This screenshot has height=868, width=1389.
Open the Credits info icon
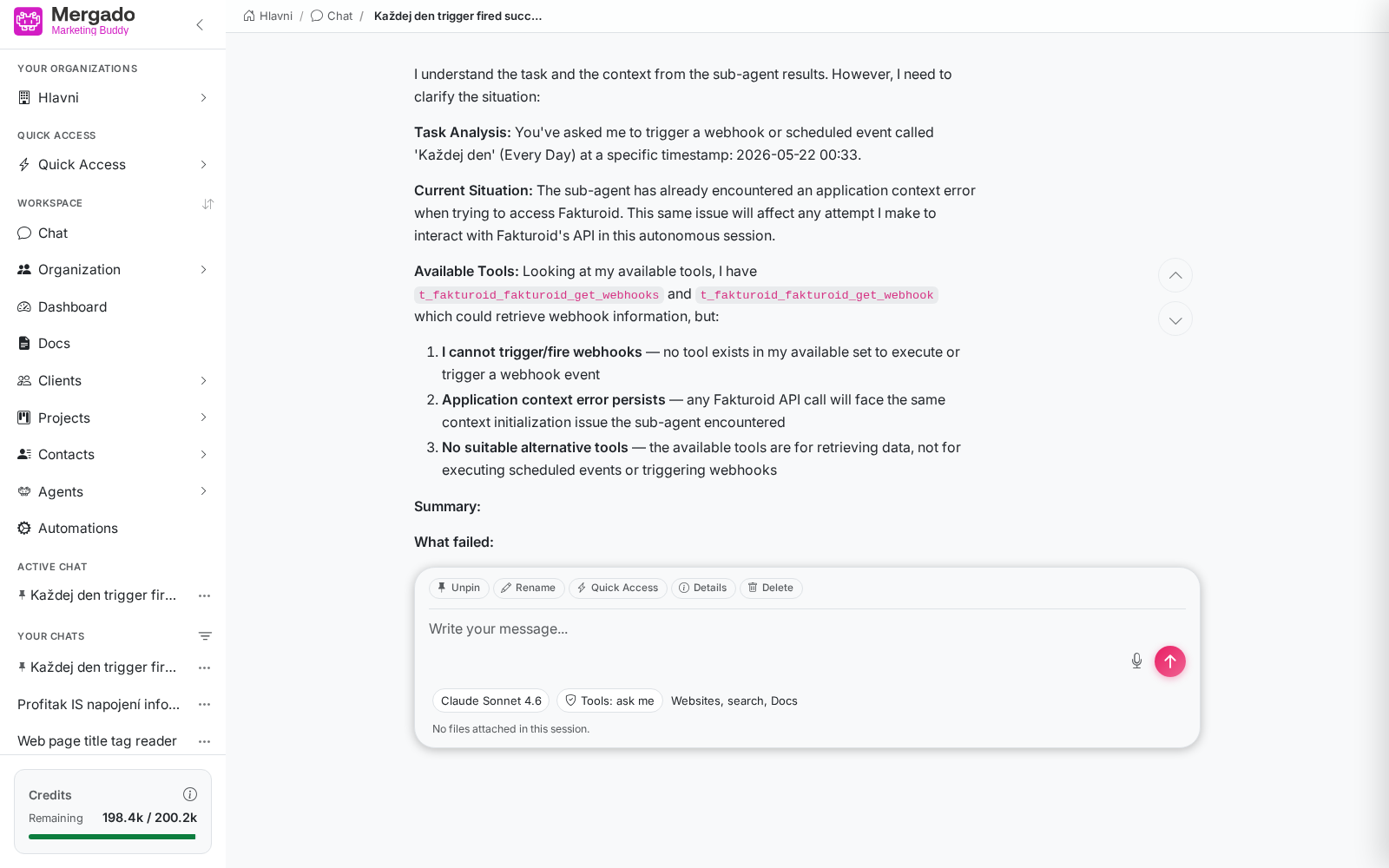point(190,794)
